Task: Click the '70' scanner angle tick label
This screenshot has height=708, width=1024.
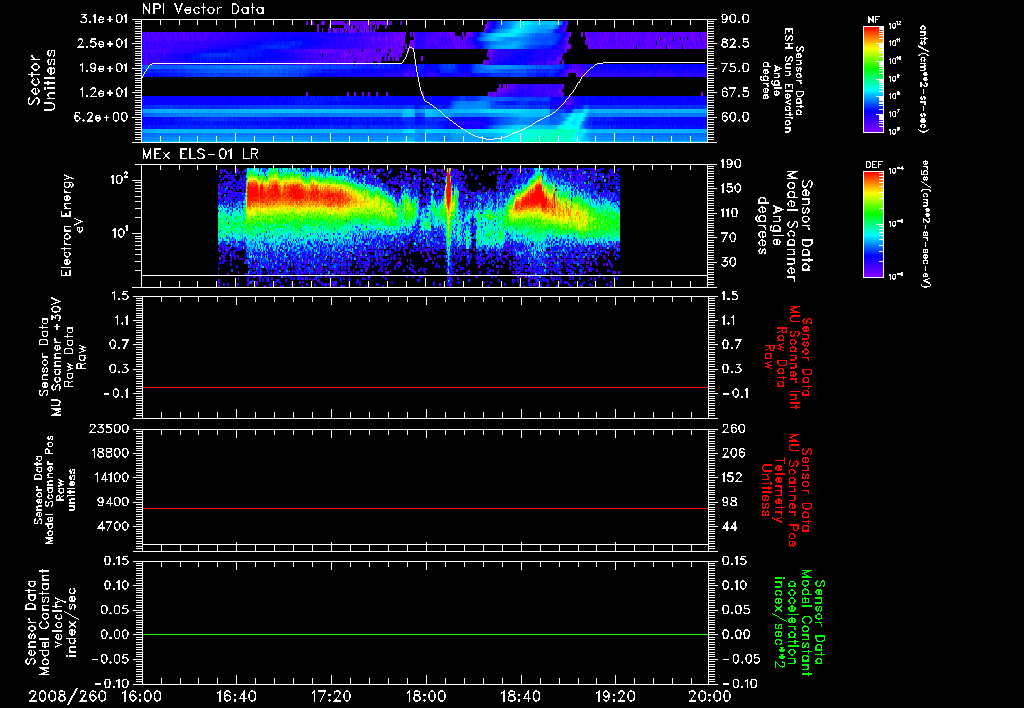Action: 728,238
